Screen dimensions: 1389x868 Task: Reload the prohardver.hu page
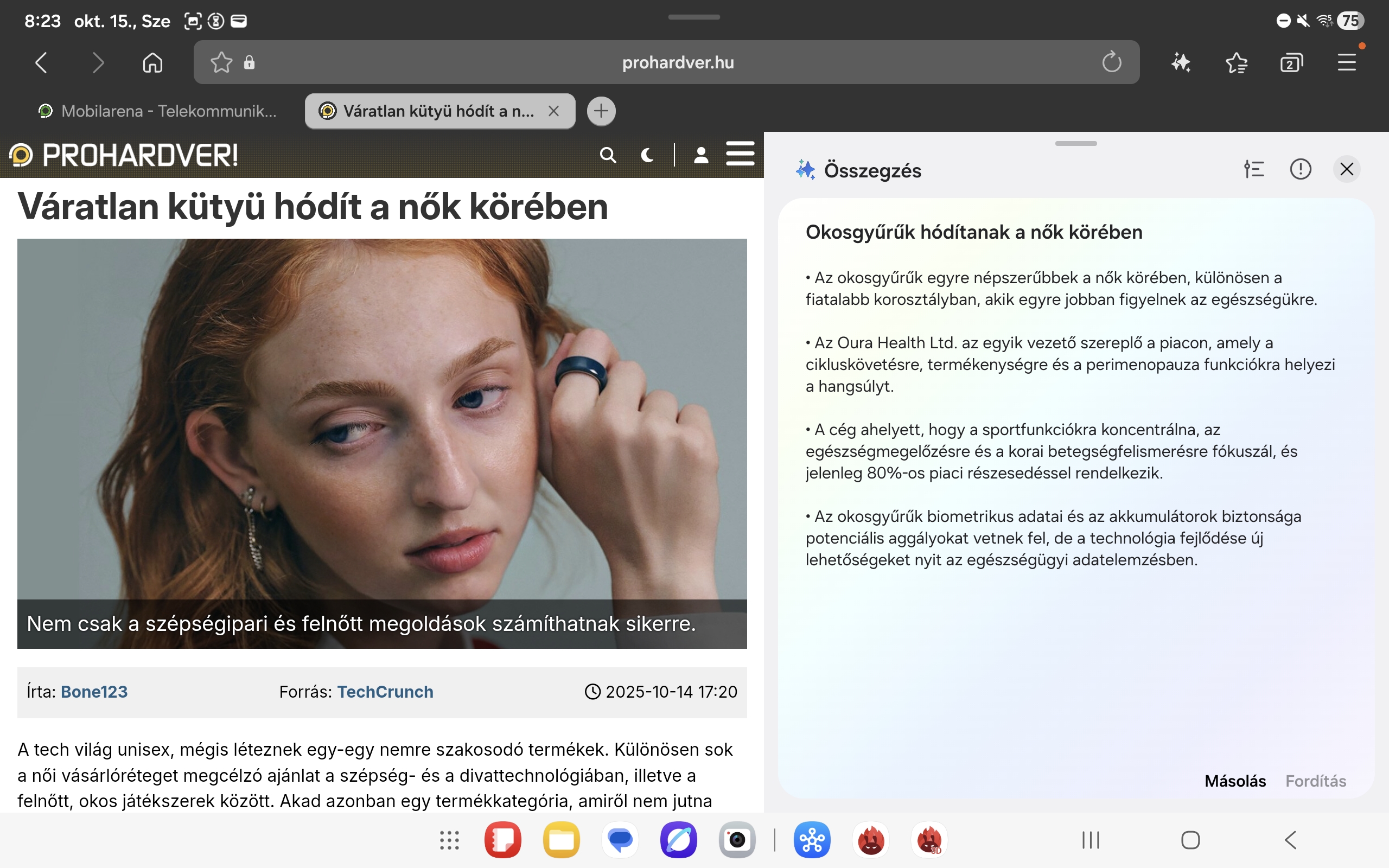(x=1111, y=62)
